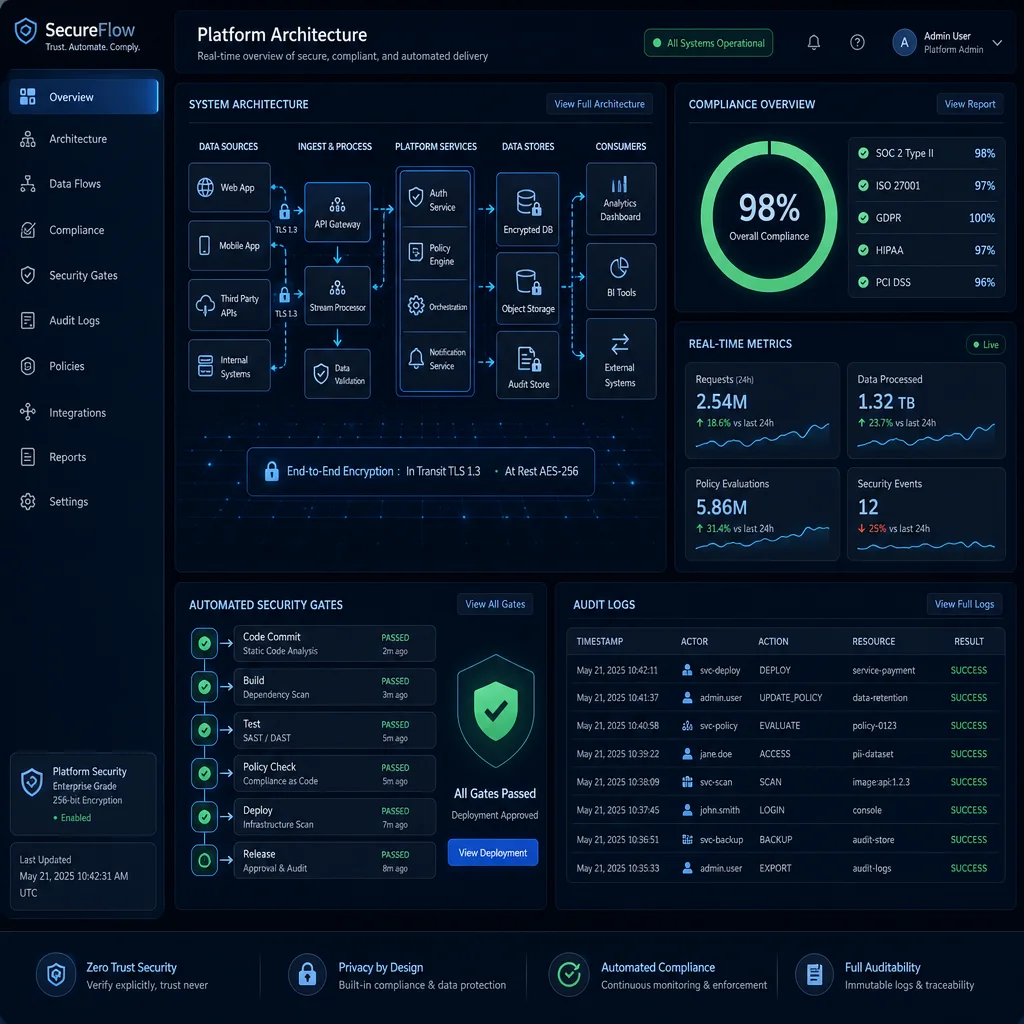The image size is (1024, 1024).
Task: Open the Requests 2.54M metric card
Action: pyautogui.click(x=761, y=410)
